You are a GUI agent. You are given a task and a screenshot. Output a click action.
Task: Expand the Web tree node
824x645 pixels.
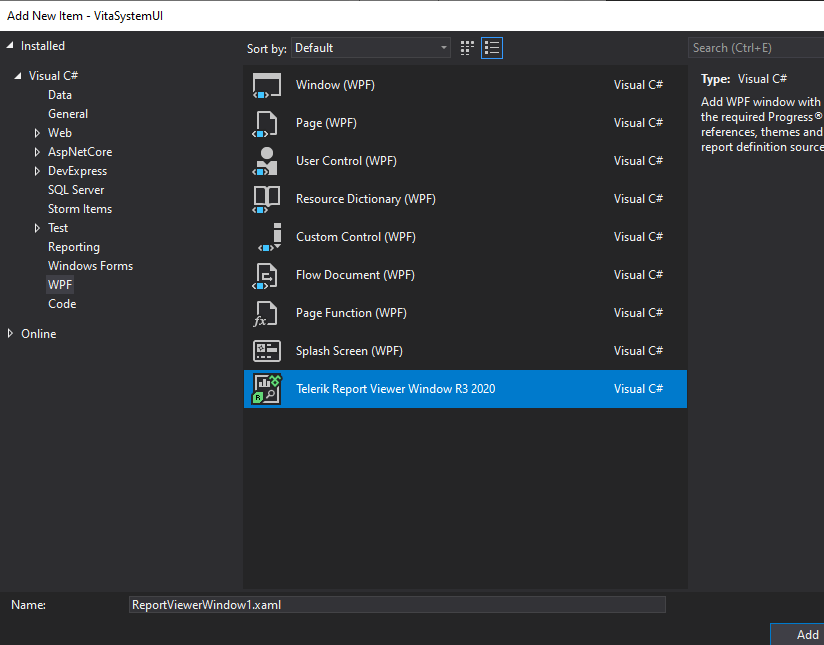point(37,133)
